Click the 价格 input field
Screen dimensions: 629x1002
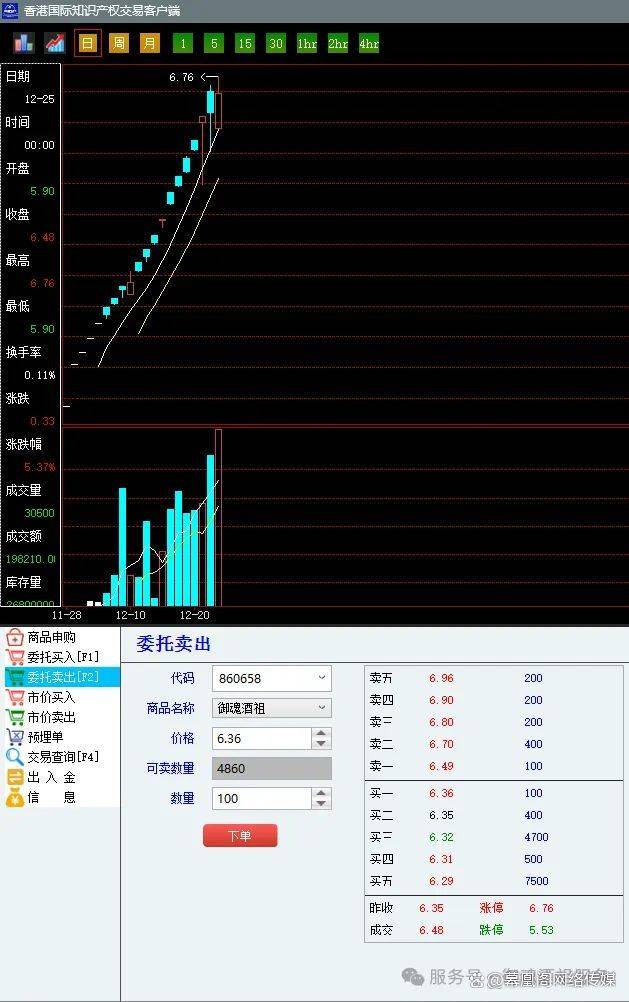click(262, 738)
